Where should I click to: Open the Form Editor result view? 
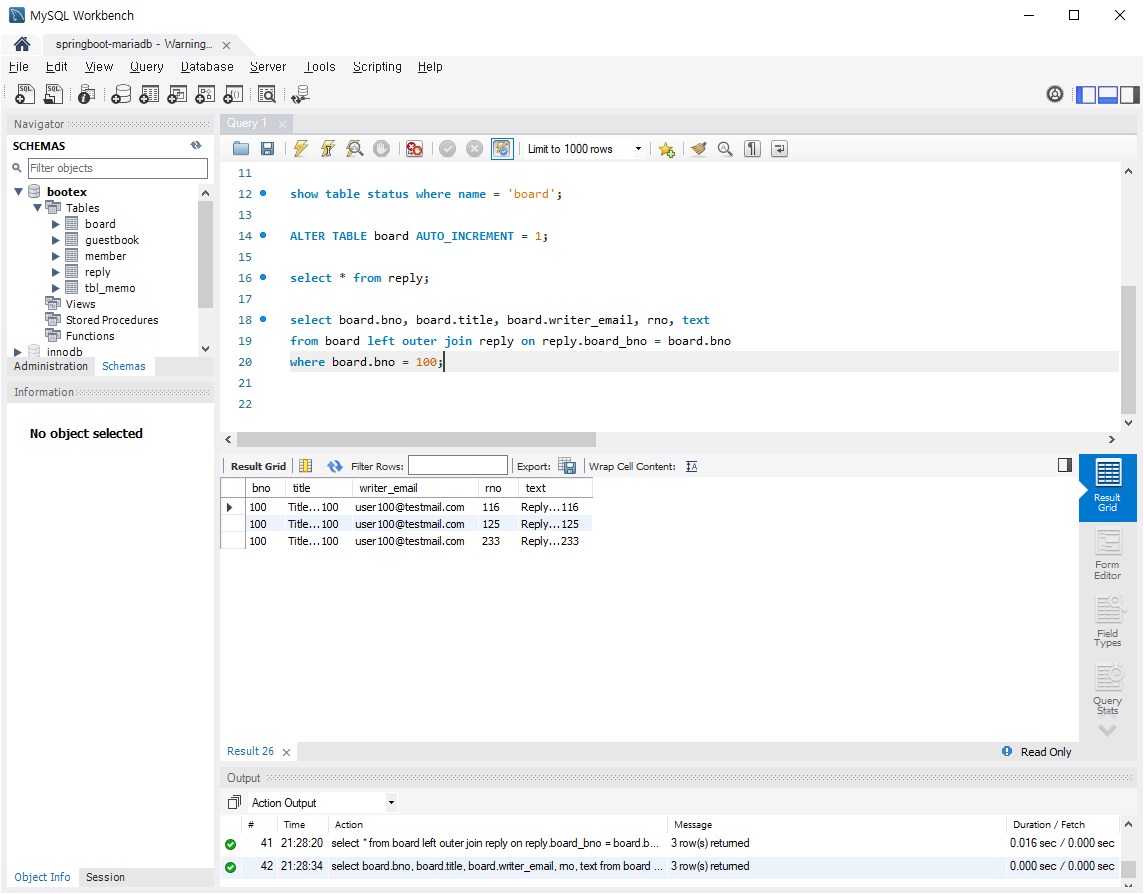pos(1107,554)
